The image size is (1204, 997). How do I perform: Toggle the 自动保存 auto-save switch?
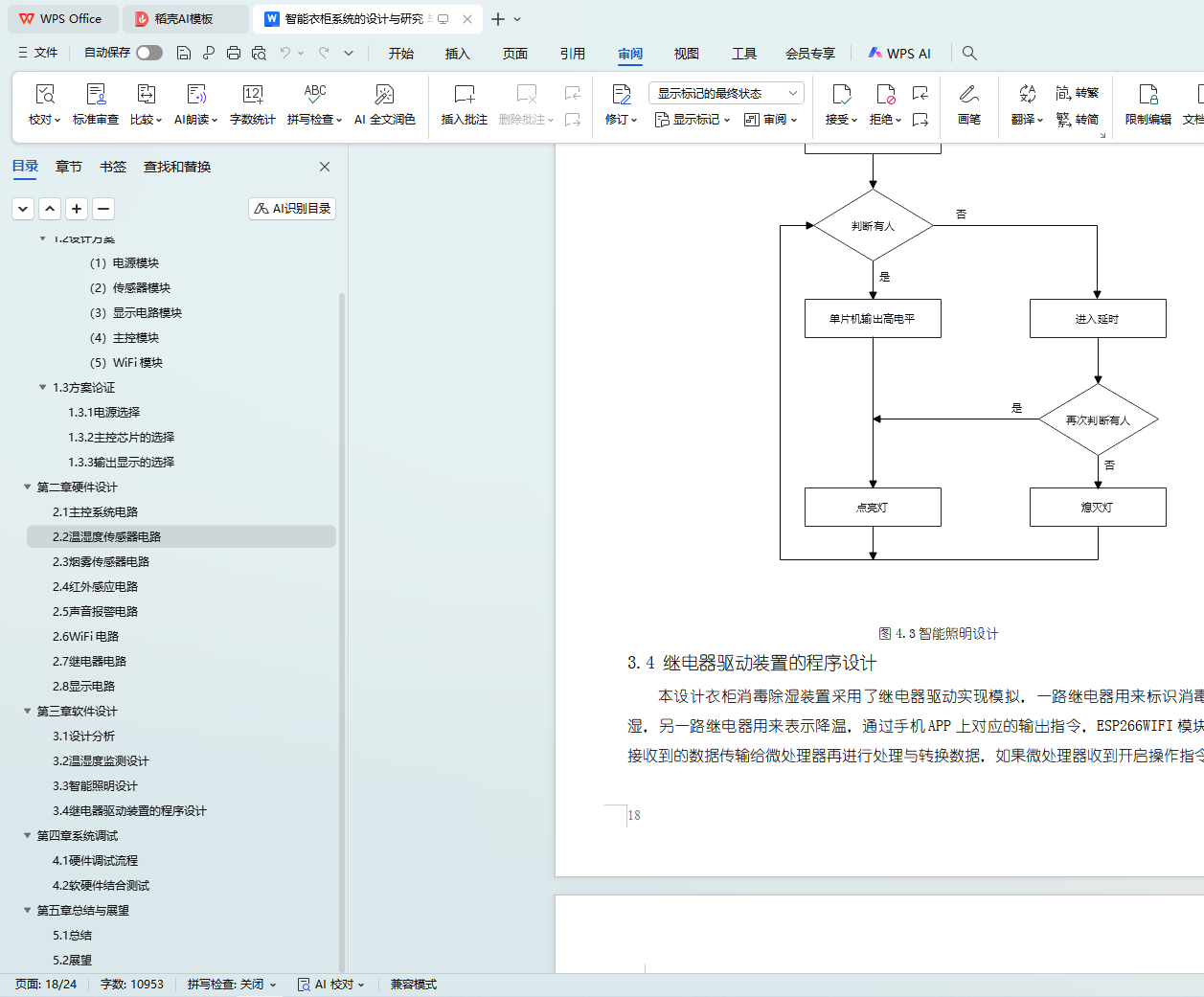(148, 53)
